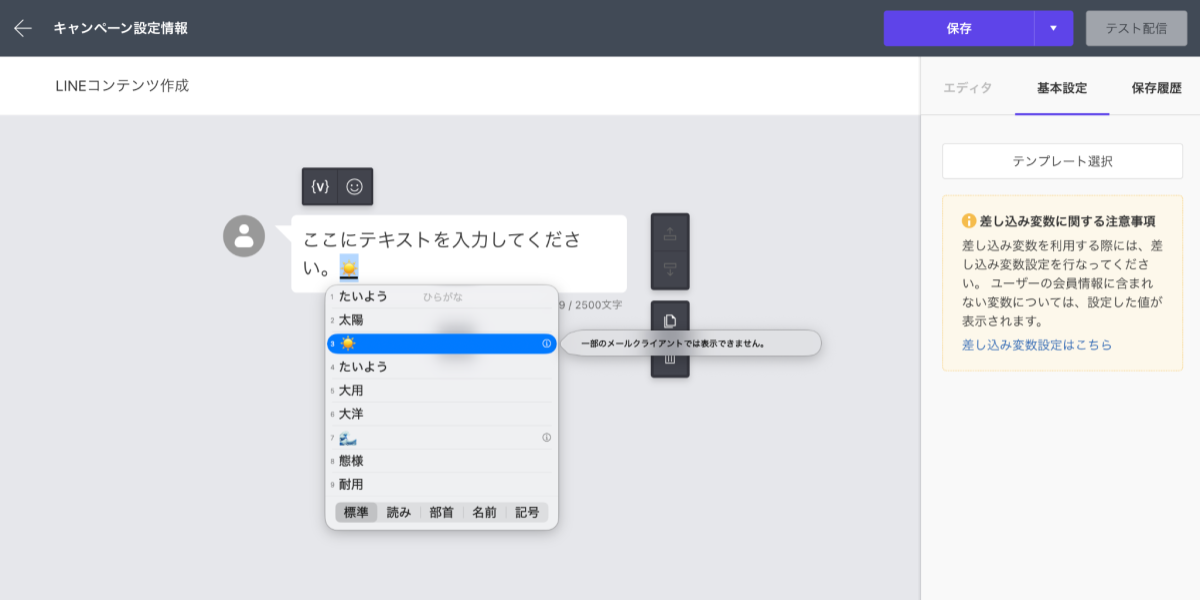Viewport: 1200px width, 600px height.
Task: Click the テスト配信 button
Action: click(x=1136, y=28)
